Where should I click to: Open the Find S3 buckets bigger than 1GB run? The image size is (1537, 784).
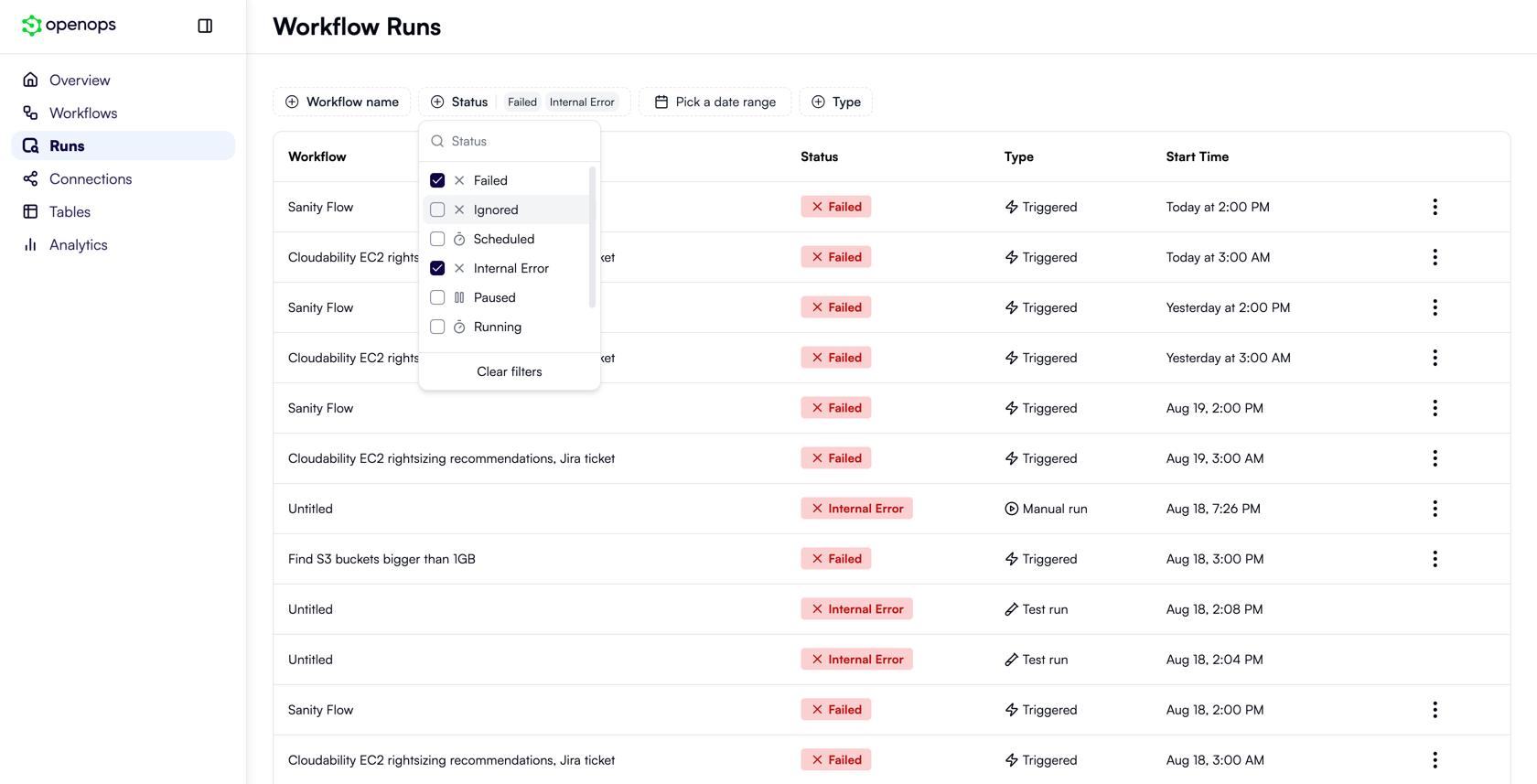point(382,559)
